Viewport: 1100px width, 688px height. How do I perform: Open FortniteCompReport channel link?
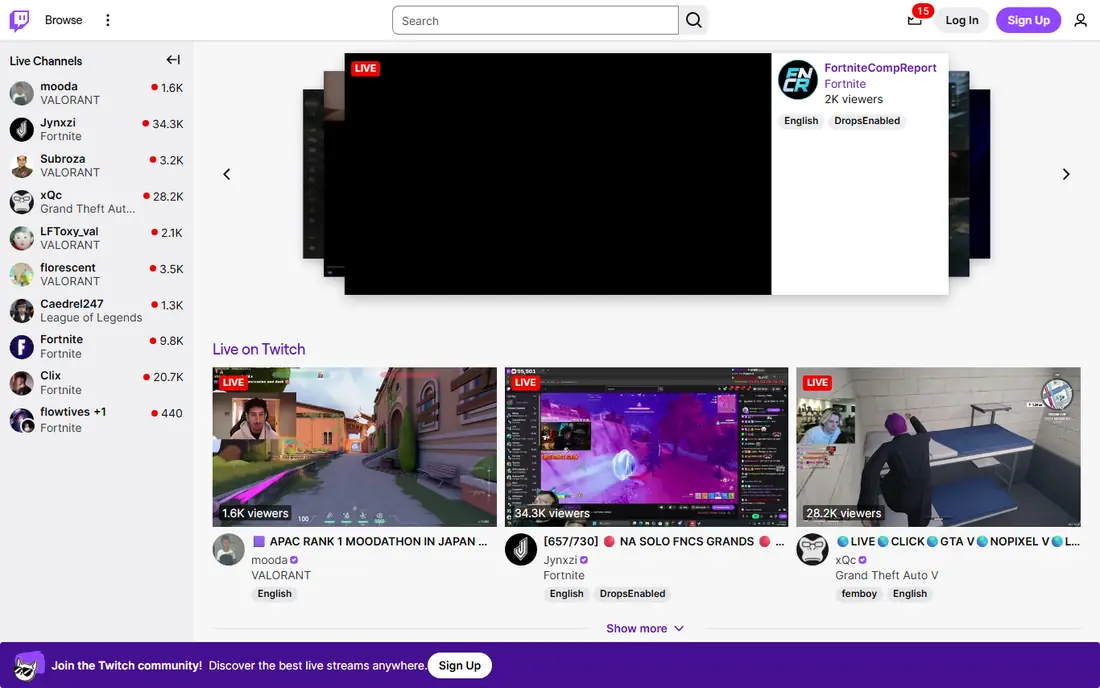(880, 67)
